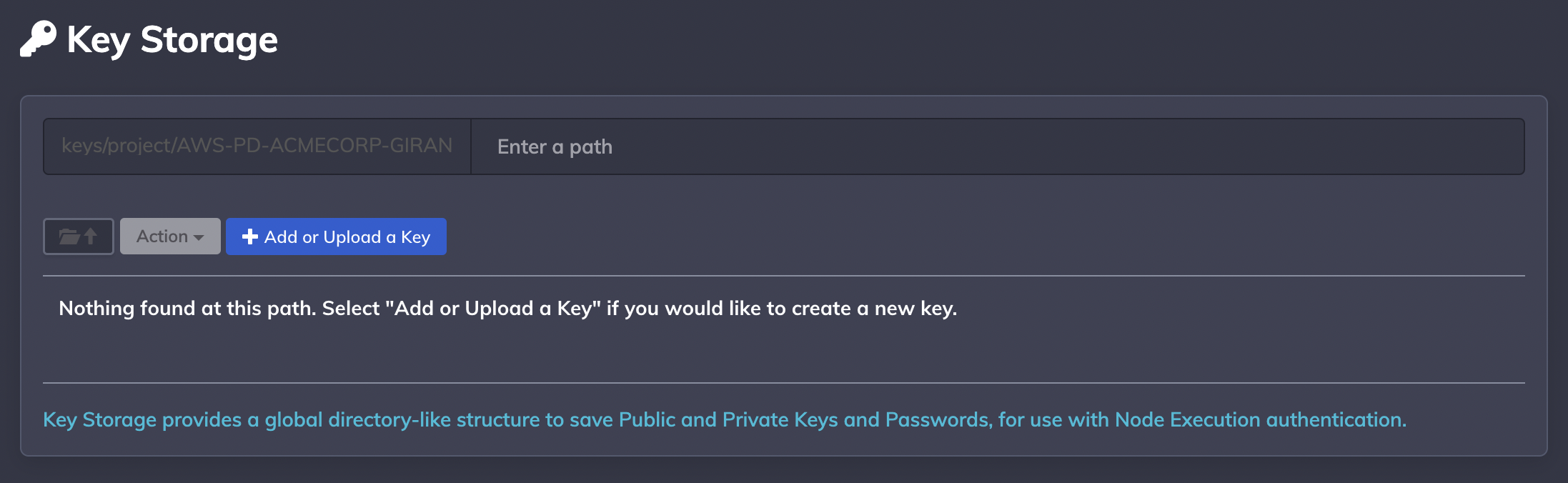Click the caret arrow next to Action
Screen dimensions: 1568x483
[199, 238]
